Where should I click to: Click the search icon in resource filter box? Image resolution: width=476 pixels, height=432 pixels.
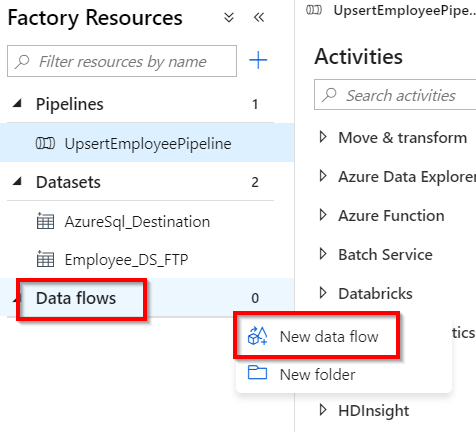(x=22, y=62)
